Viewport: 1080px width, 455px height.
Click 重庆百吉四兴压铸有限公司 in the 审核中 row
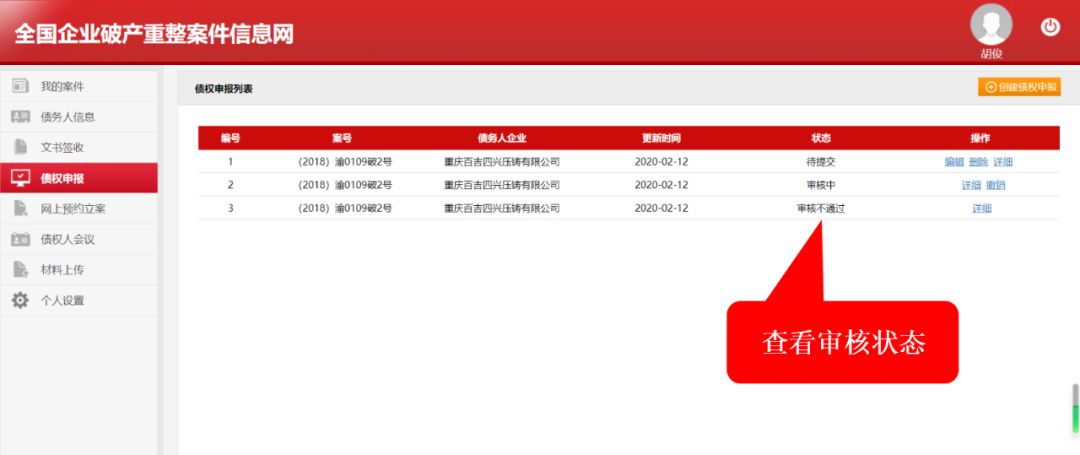501,185
